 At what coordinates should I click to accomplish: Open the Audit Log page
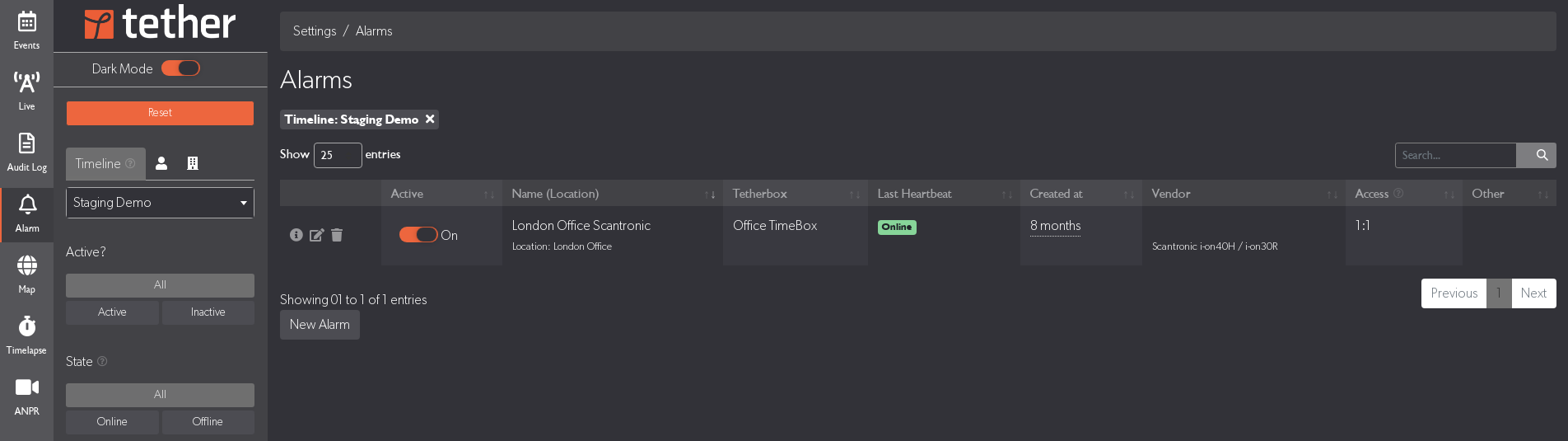click(x=26, y=152)
